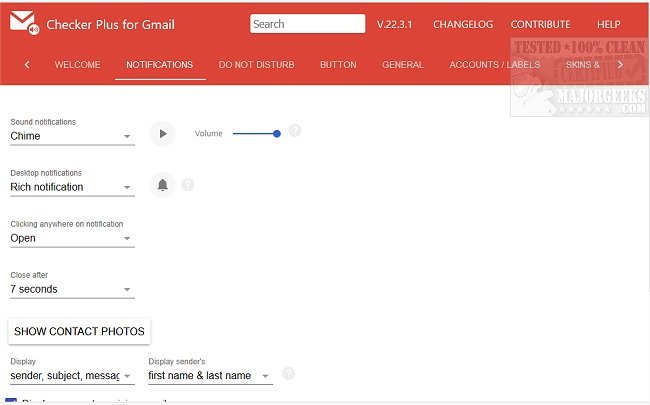Open the Skins & tab
650x405 pixels.
(582, 65)
